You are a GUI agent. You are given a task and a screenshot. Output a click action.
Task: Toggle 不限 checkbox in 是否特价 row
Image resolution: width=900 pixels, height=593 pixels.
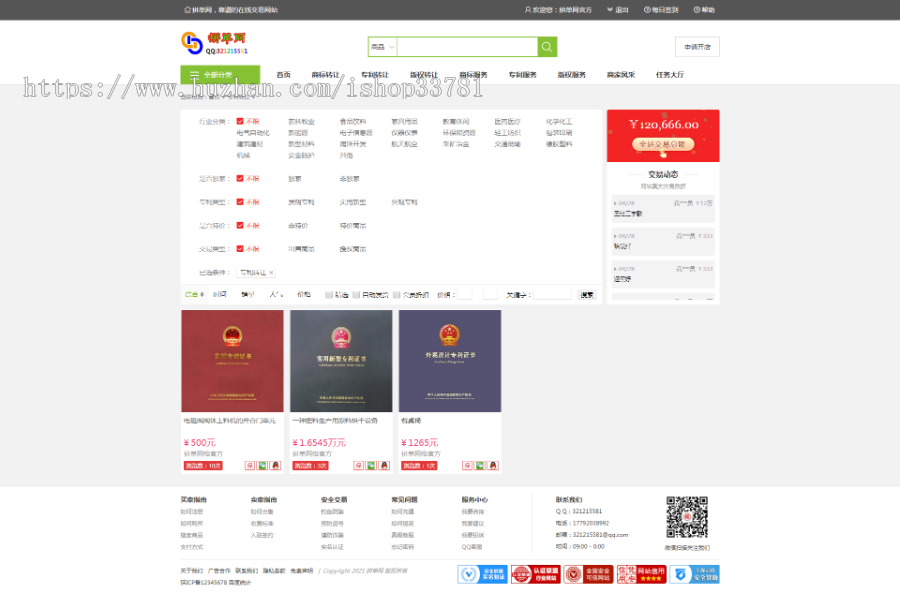240,226
